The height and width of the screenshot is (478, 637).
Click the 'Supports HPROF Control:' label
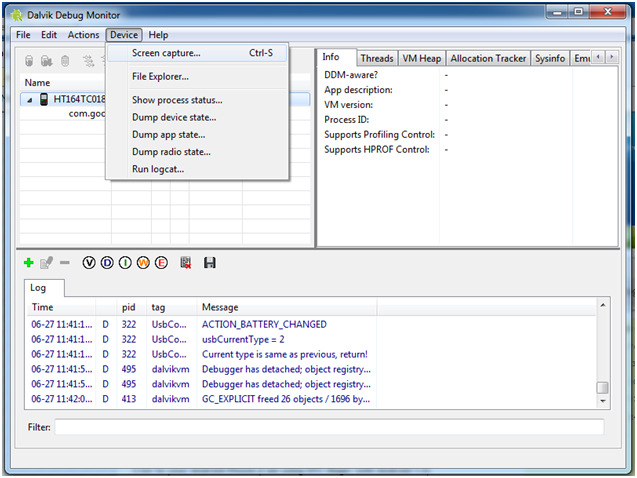click(x=377, y=149)
